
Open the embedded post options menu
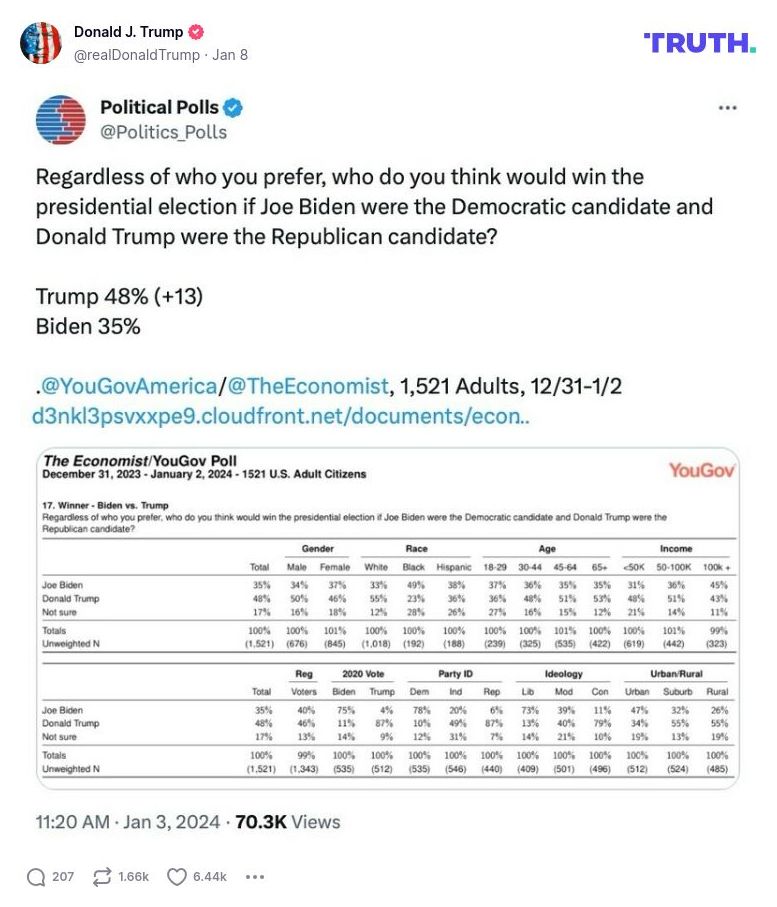727,108
